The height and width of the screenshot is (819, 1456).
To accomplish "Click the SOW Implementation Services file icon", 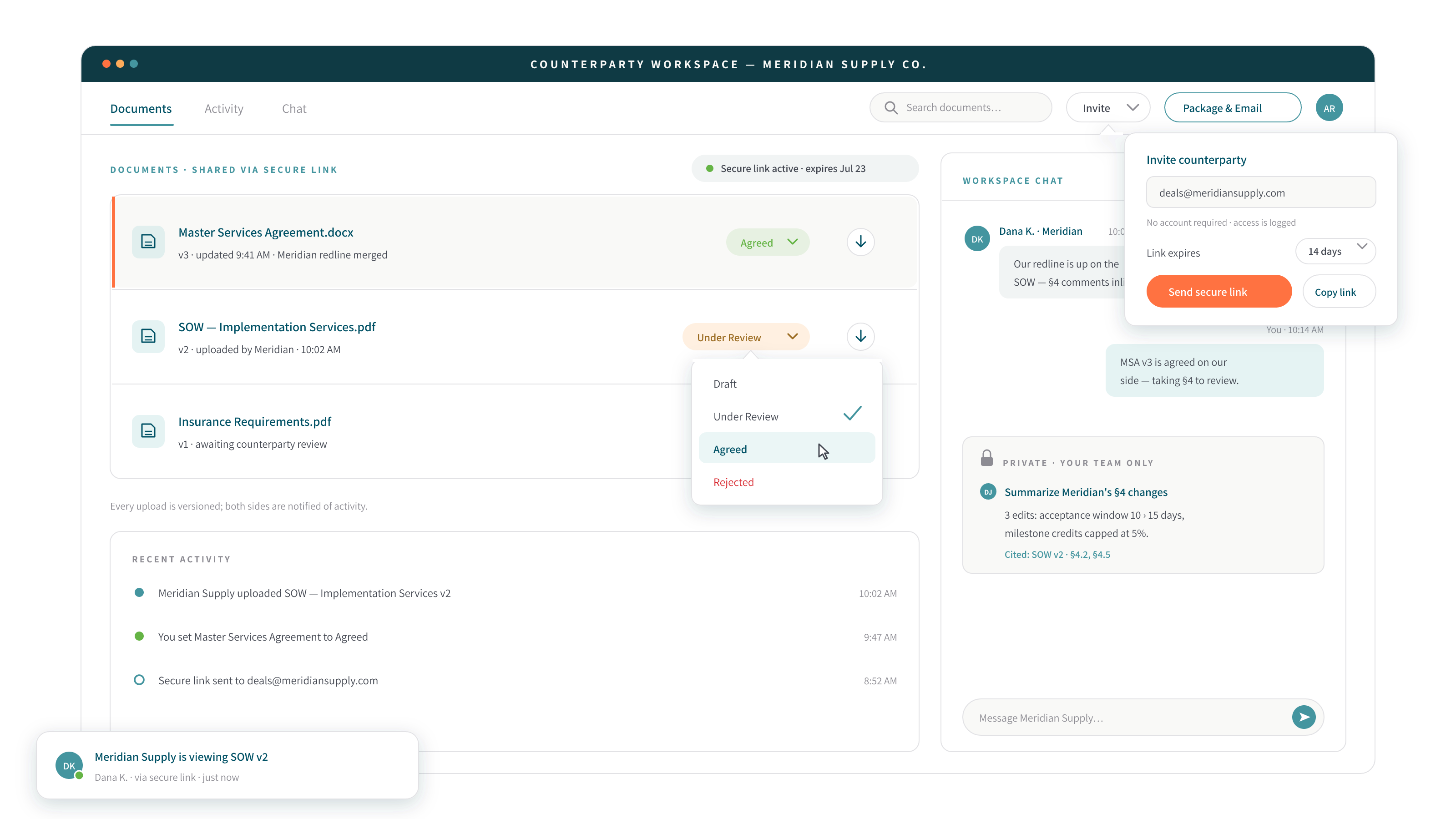I will tap(148, 336).
